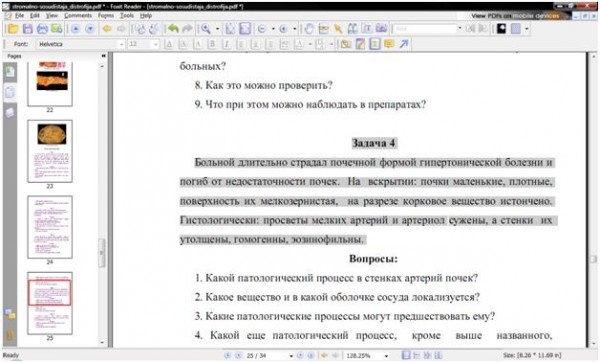Click the snapshot camera icon

click(x=381, y=28)
